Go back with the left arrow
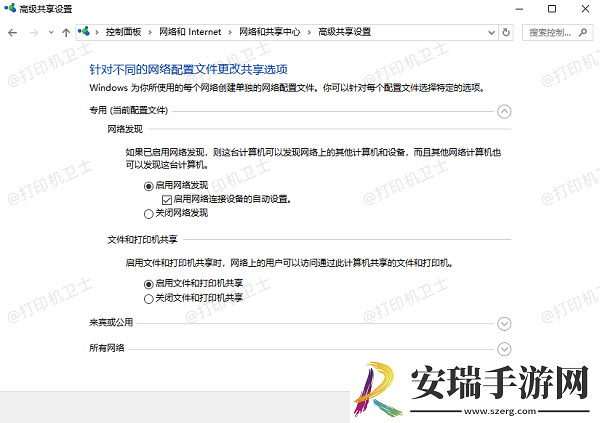 [x=13, y=33]
